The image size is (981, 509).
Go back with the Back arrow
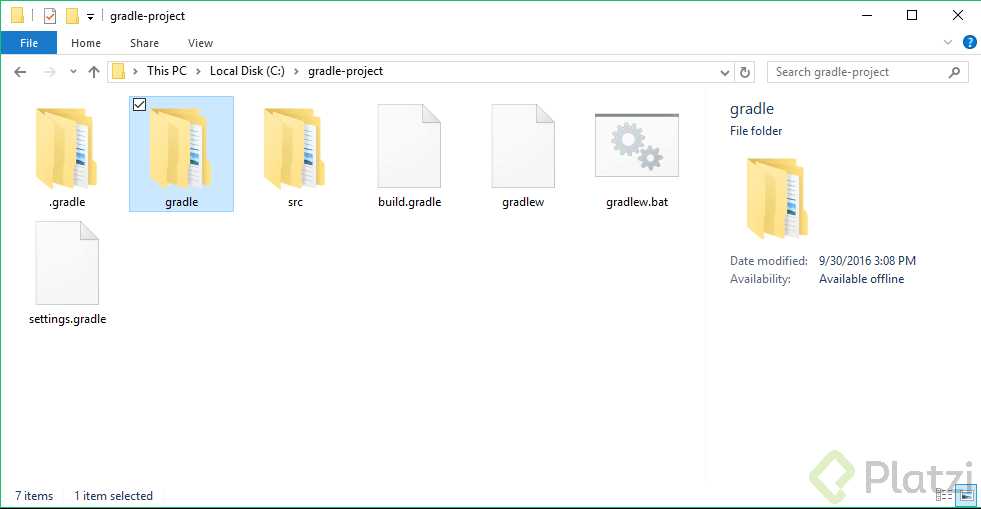(x=20, y=72)
